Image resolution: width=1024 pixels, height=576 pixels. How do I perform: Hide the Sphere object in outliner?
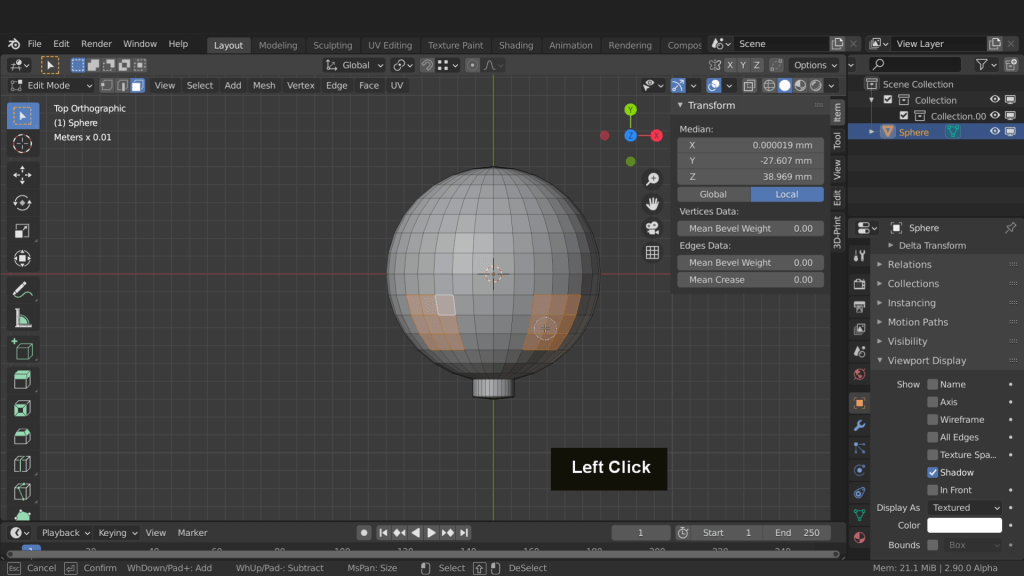click(x=995, y=132)
